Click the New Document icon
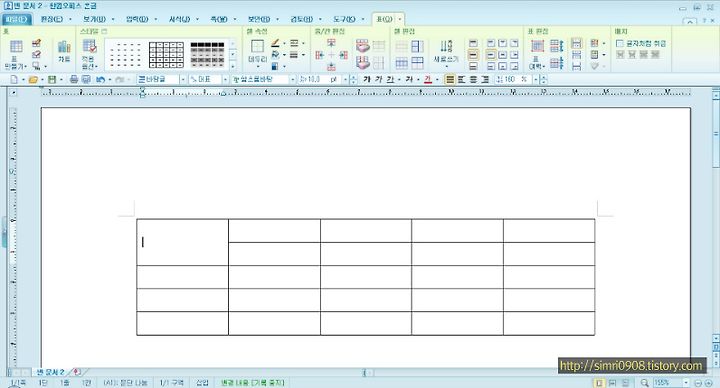 click(x=14, y=79)
